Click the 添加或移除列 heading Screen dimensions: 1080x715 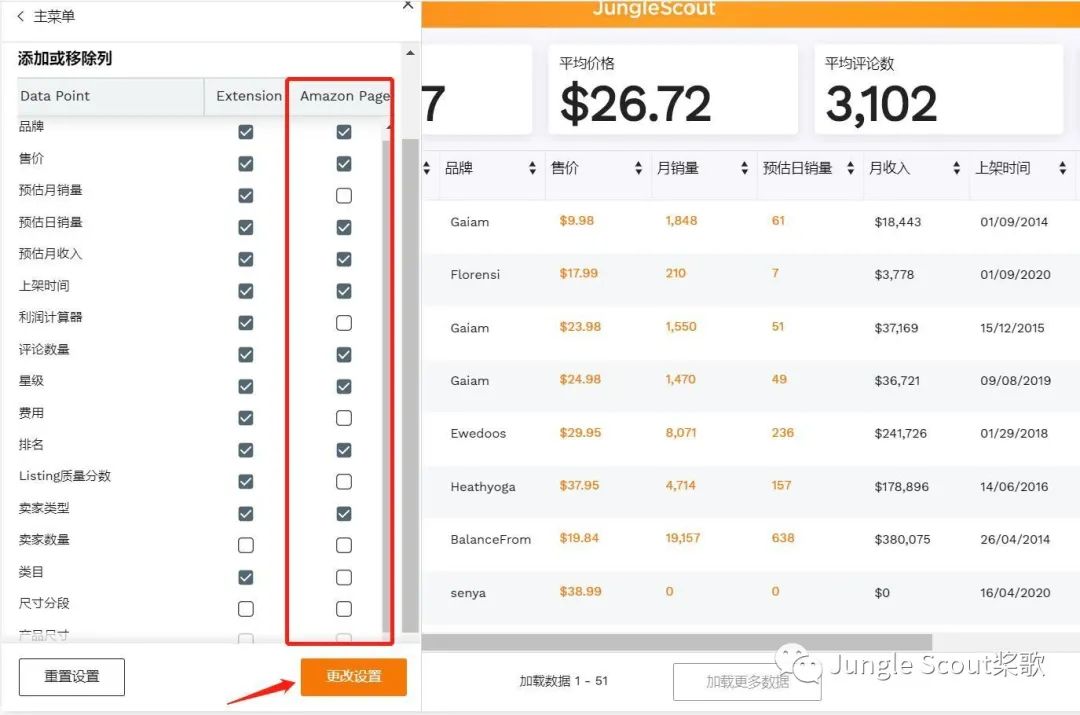pos(65,59)
